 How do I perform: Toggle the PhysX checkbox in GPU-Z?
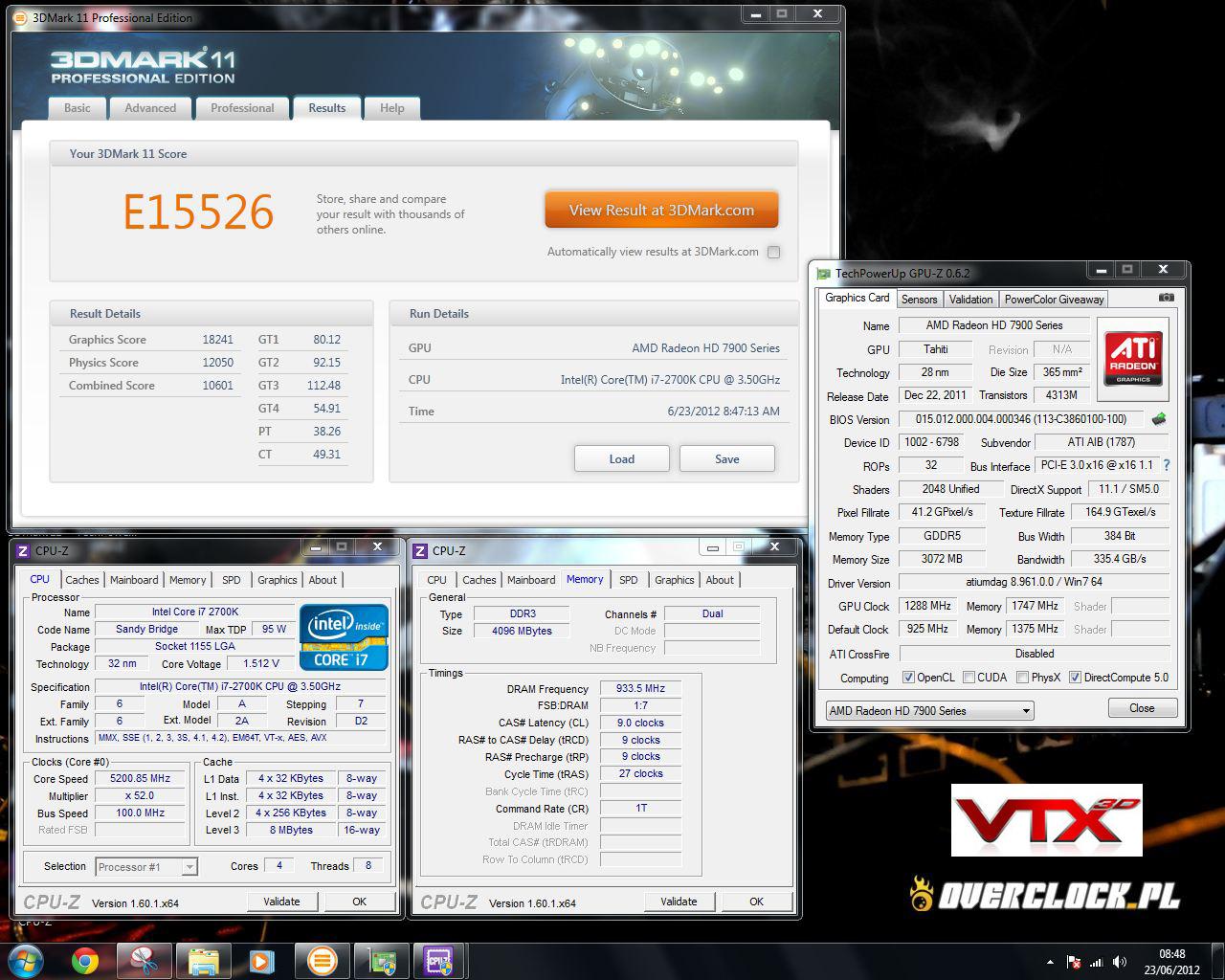click(1022, 678)
